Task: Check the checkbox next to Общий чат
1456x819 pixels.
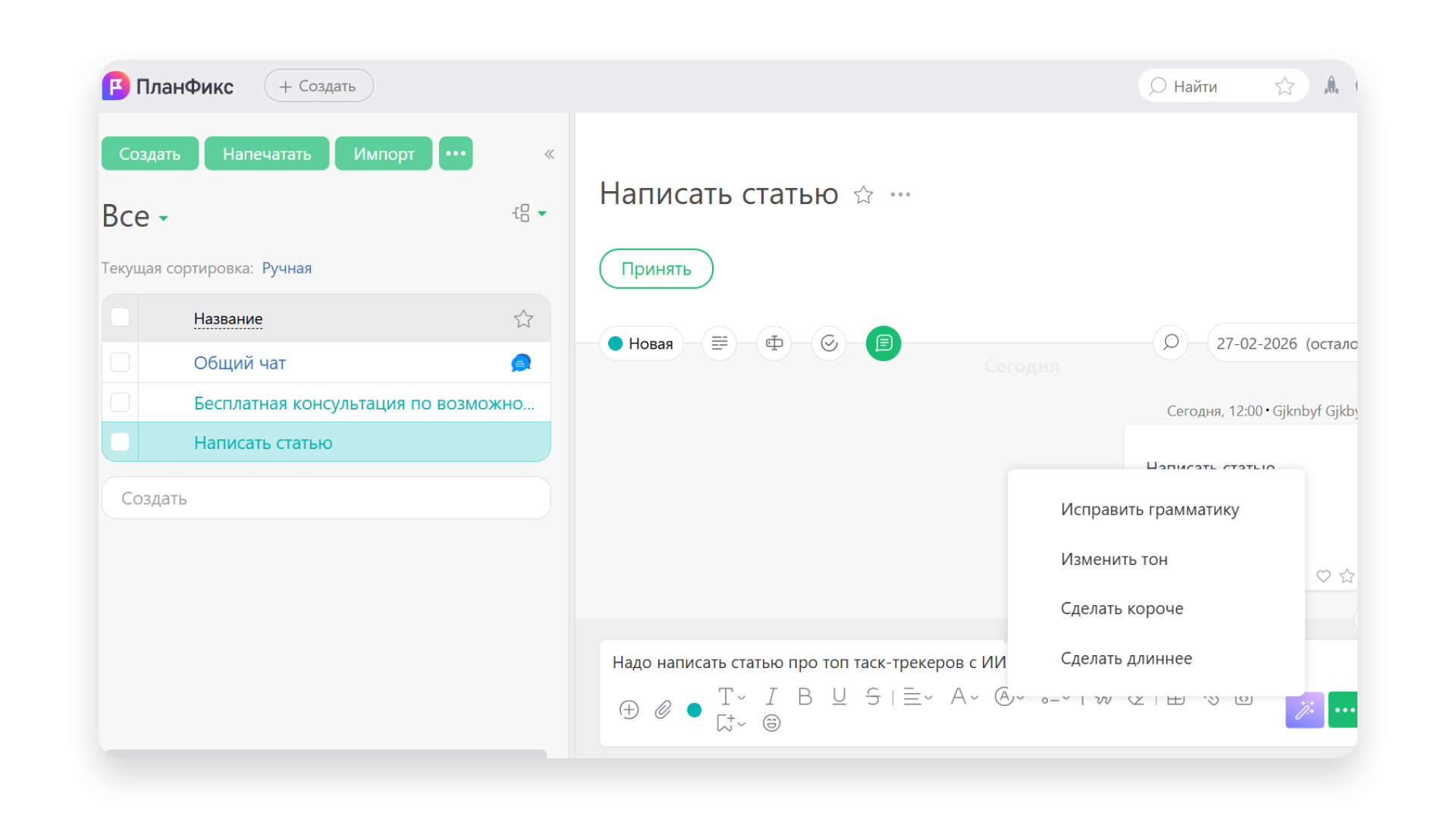Action: [119, 362]
